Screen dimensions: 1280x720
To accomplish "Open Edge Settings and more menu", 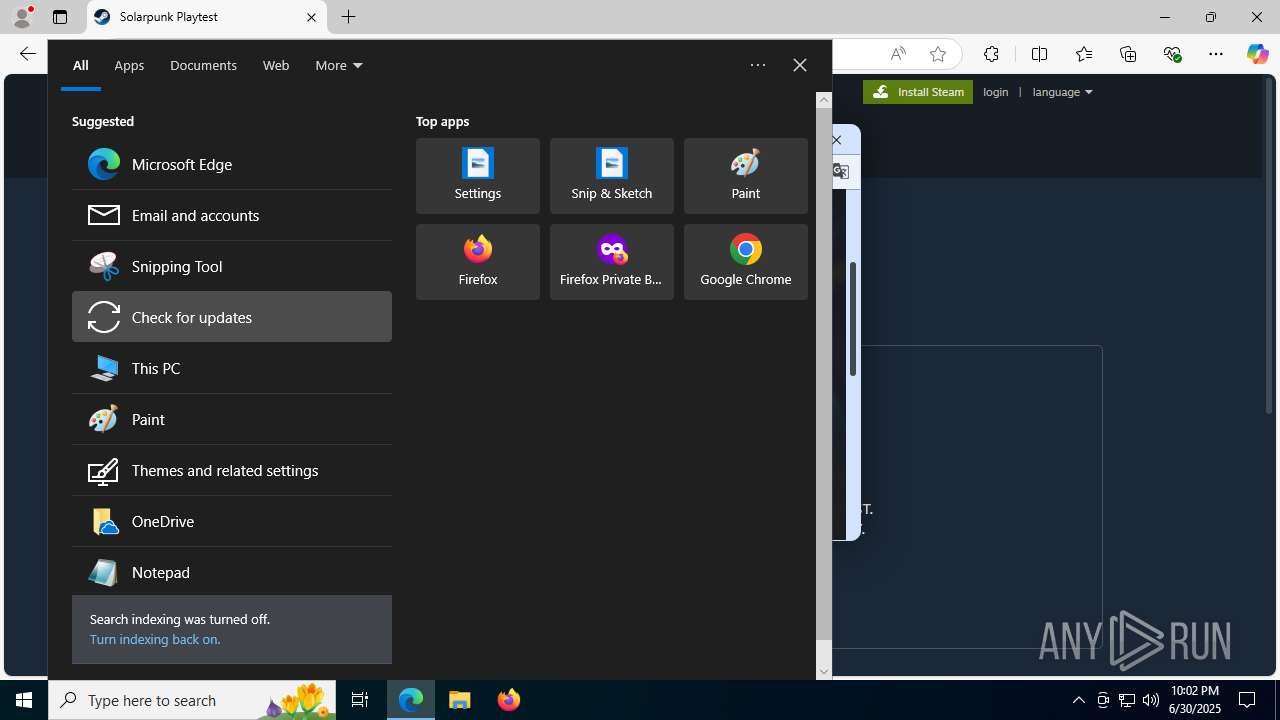I will 1216,54.
